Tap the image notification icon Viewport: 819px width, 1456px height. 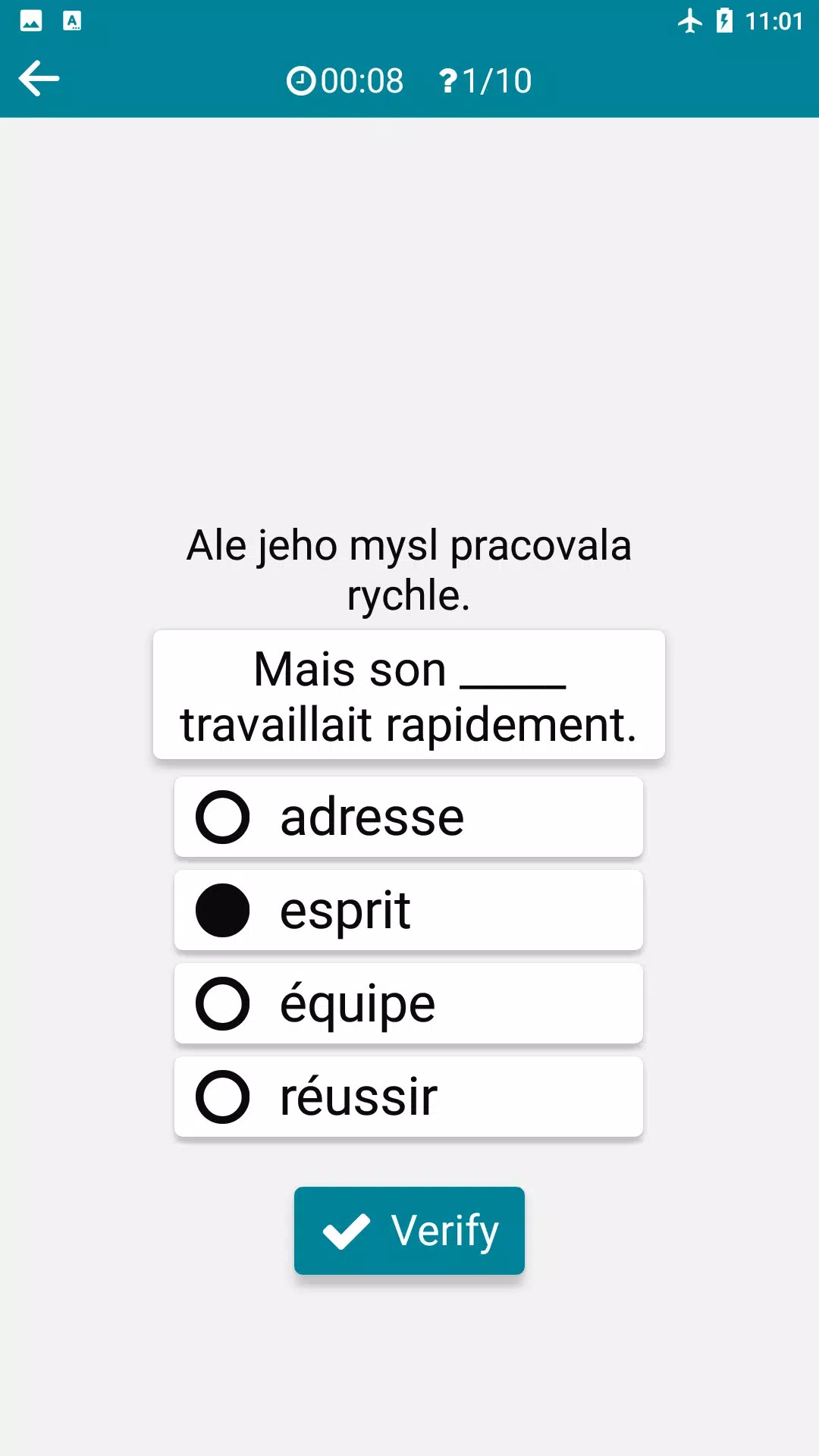tap(31, 21)
